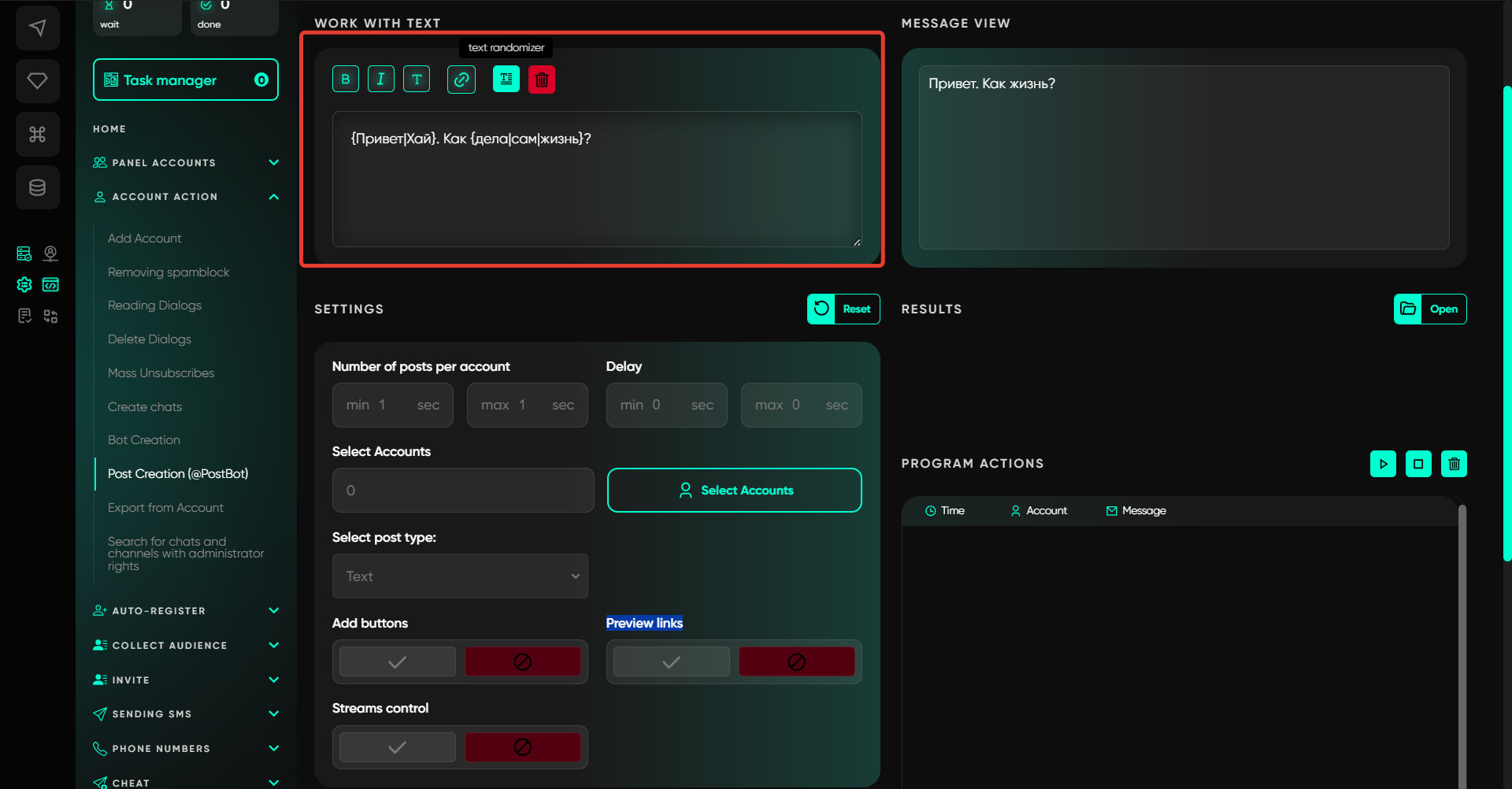Click the insert link icon

tap(461, 80)
